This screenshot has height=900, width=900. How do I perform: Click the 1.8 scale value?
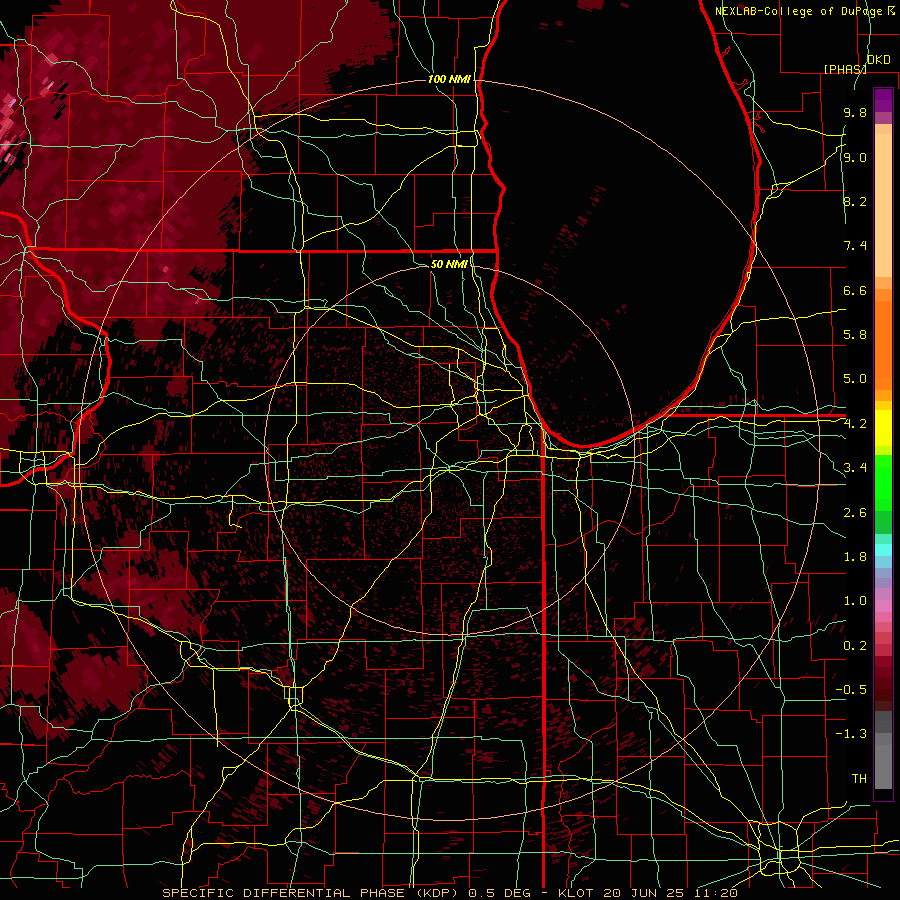(855, 557)
